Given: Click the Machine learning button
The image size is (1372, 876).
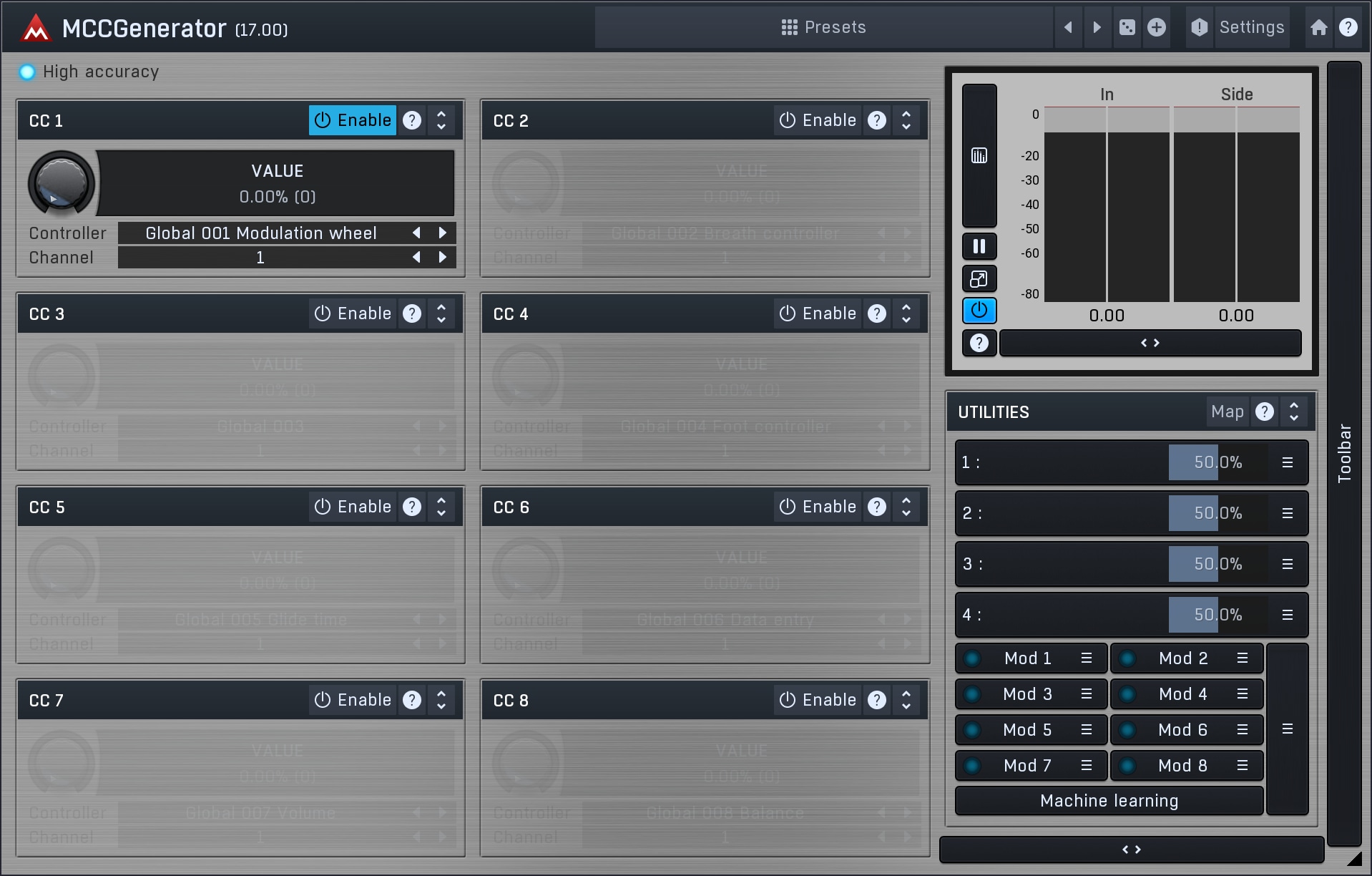Looking at the screenshot, I should coord(1109,801).
